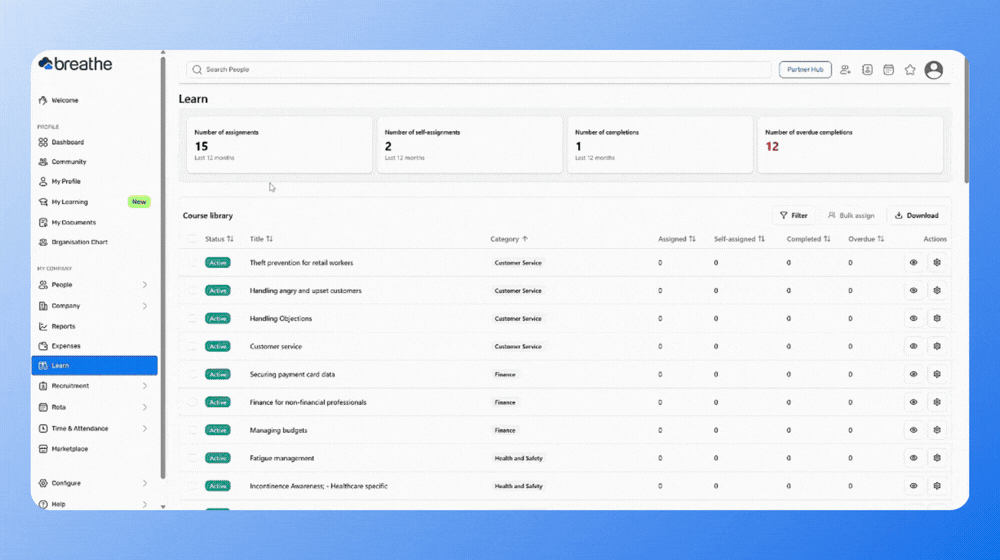Click the favourites star icon
The image size is (1000, 560).
pyautogui.click(x=910, y=70)
